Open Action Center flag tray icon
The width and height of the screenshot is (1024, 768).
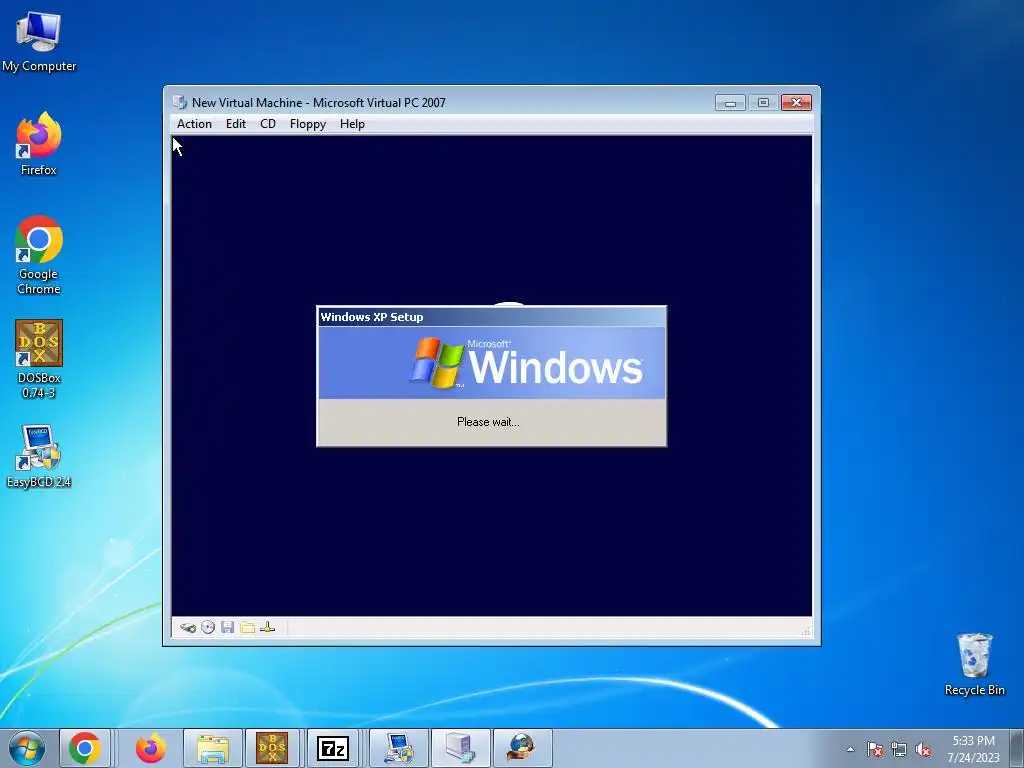(875, 749)
